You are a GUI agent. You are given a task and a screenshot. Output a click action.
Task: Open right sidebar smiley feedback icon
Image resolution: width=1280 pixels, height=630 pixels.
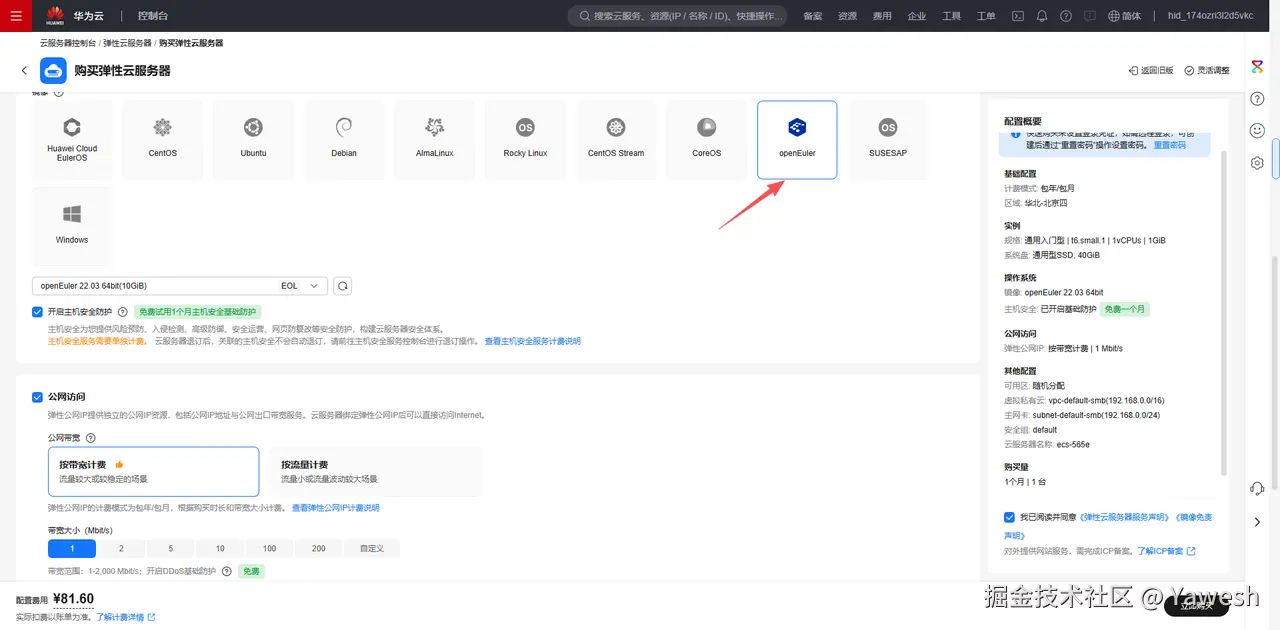pyautogui.click(x=1258, y=131)
